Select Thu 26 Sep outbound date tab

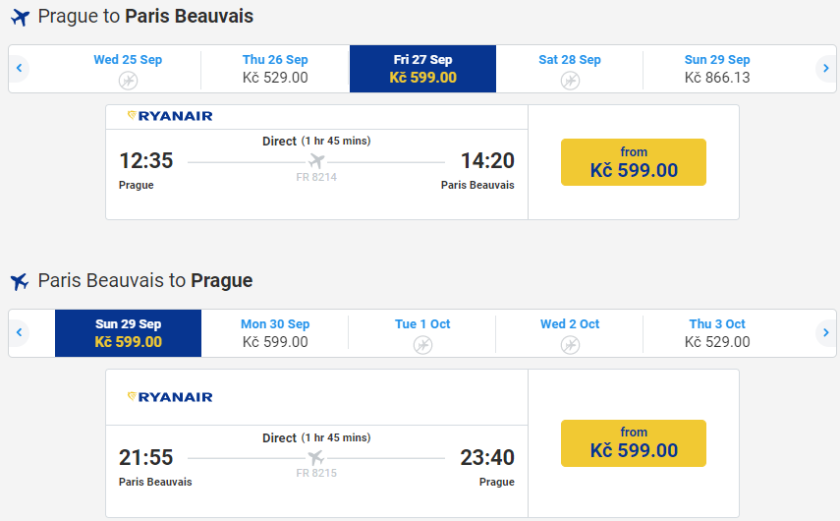coord(275,68)
